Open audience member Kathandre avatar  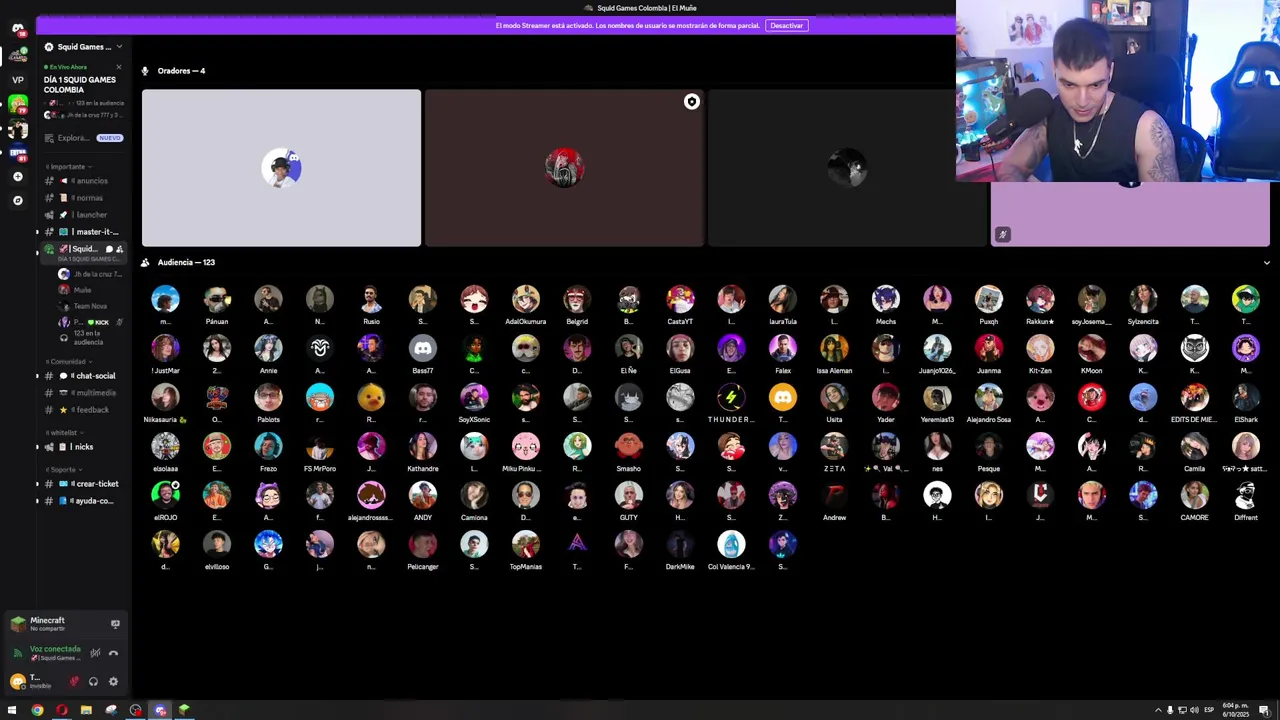click(423, 447)
